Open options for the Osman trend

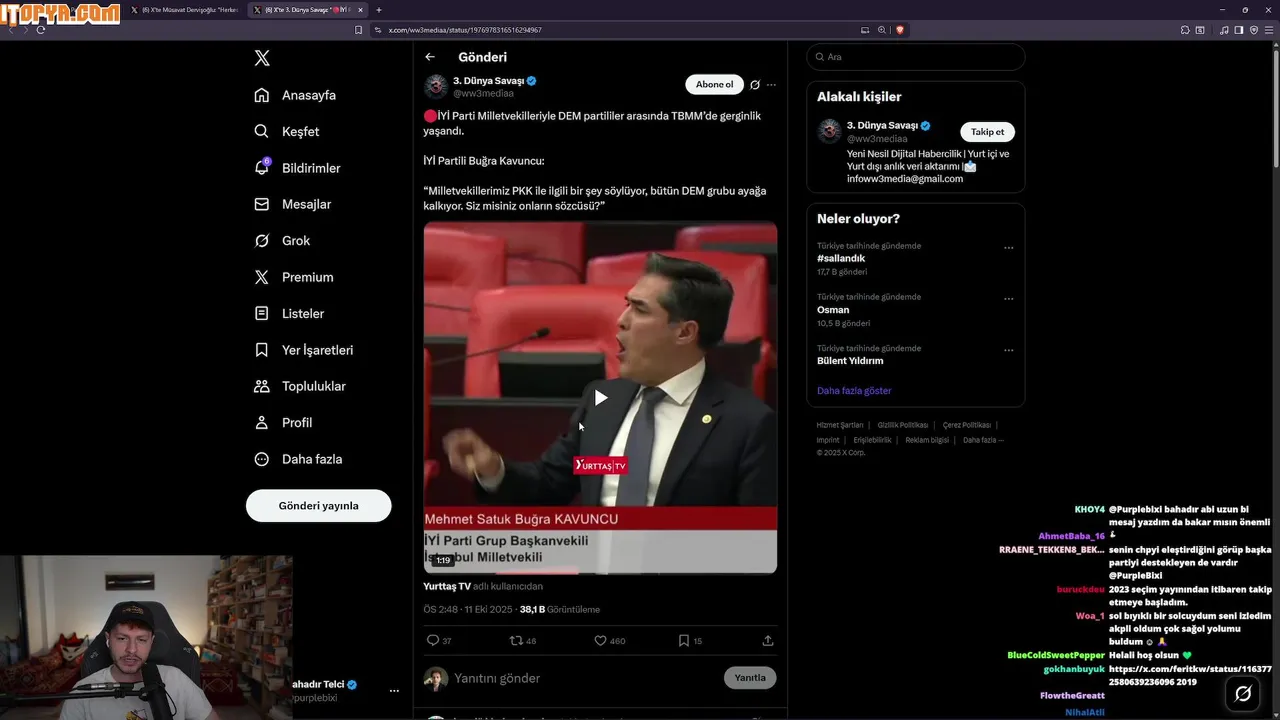point(1008,299)
